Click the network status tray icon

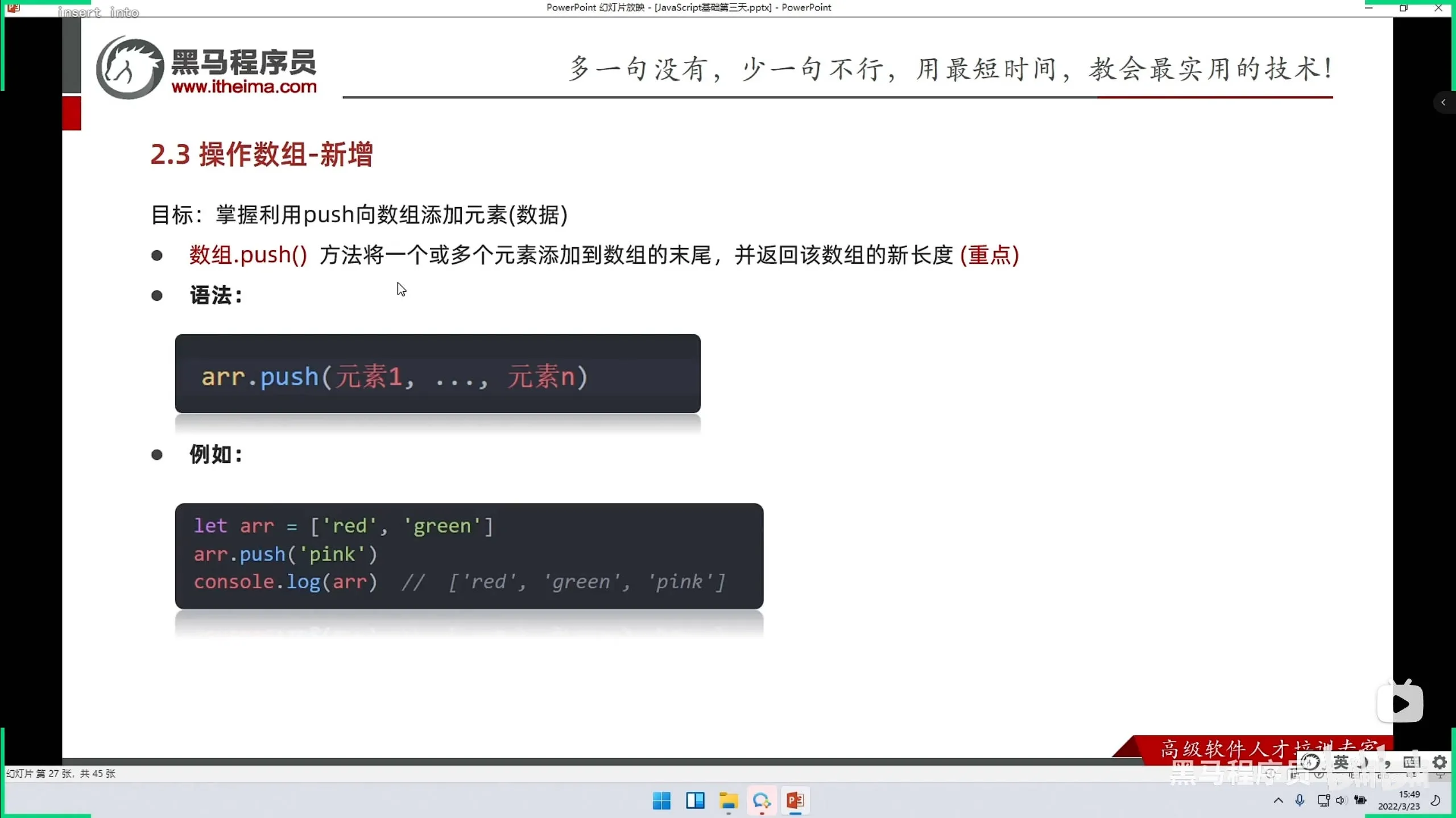(x=1323, y=800)
